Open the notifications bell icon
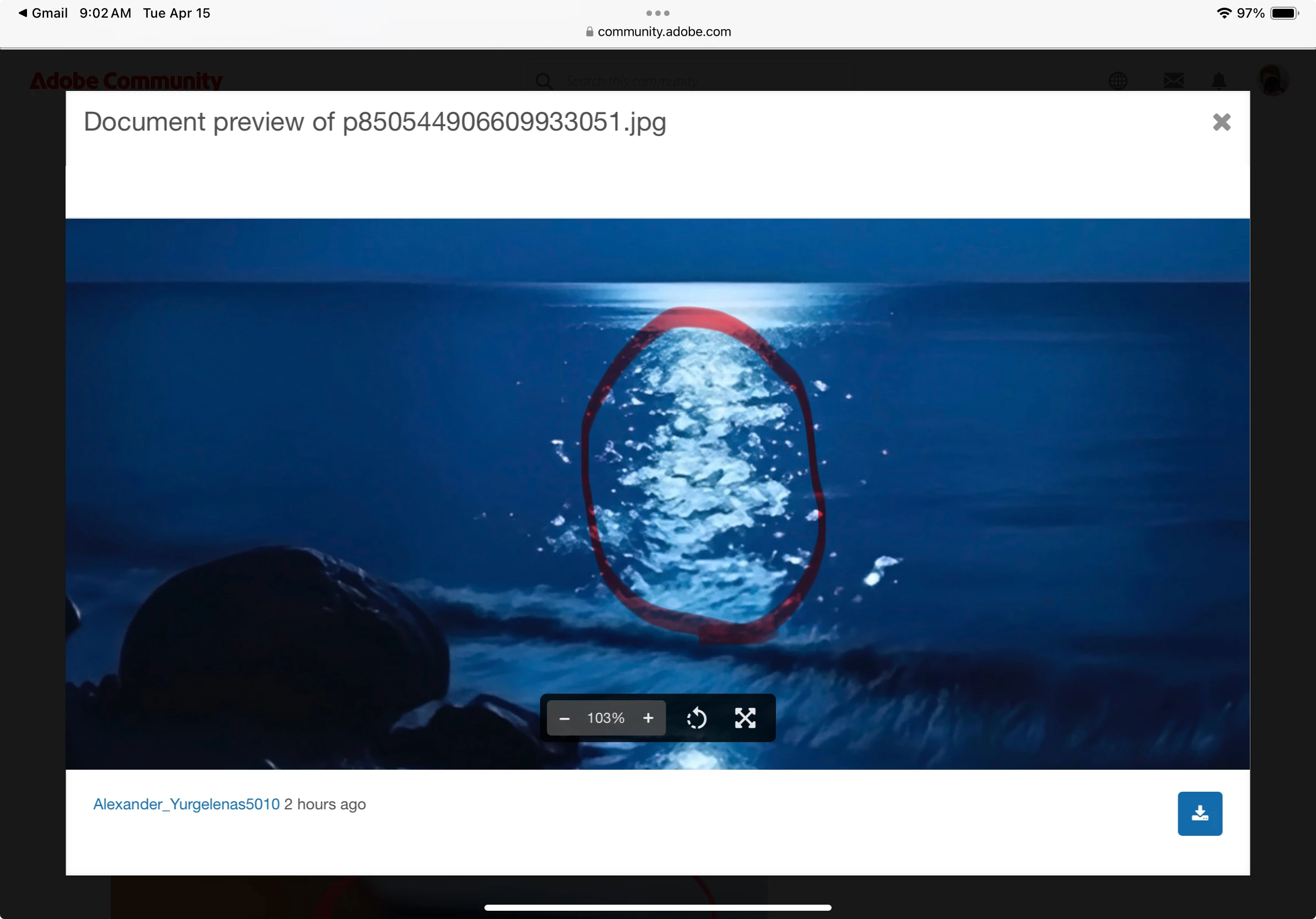The width and height of the screenshot is (1316, 919). (1218, 81)
